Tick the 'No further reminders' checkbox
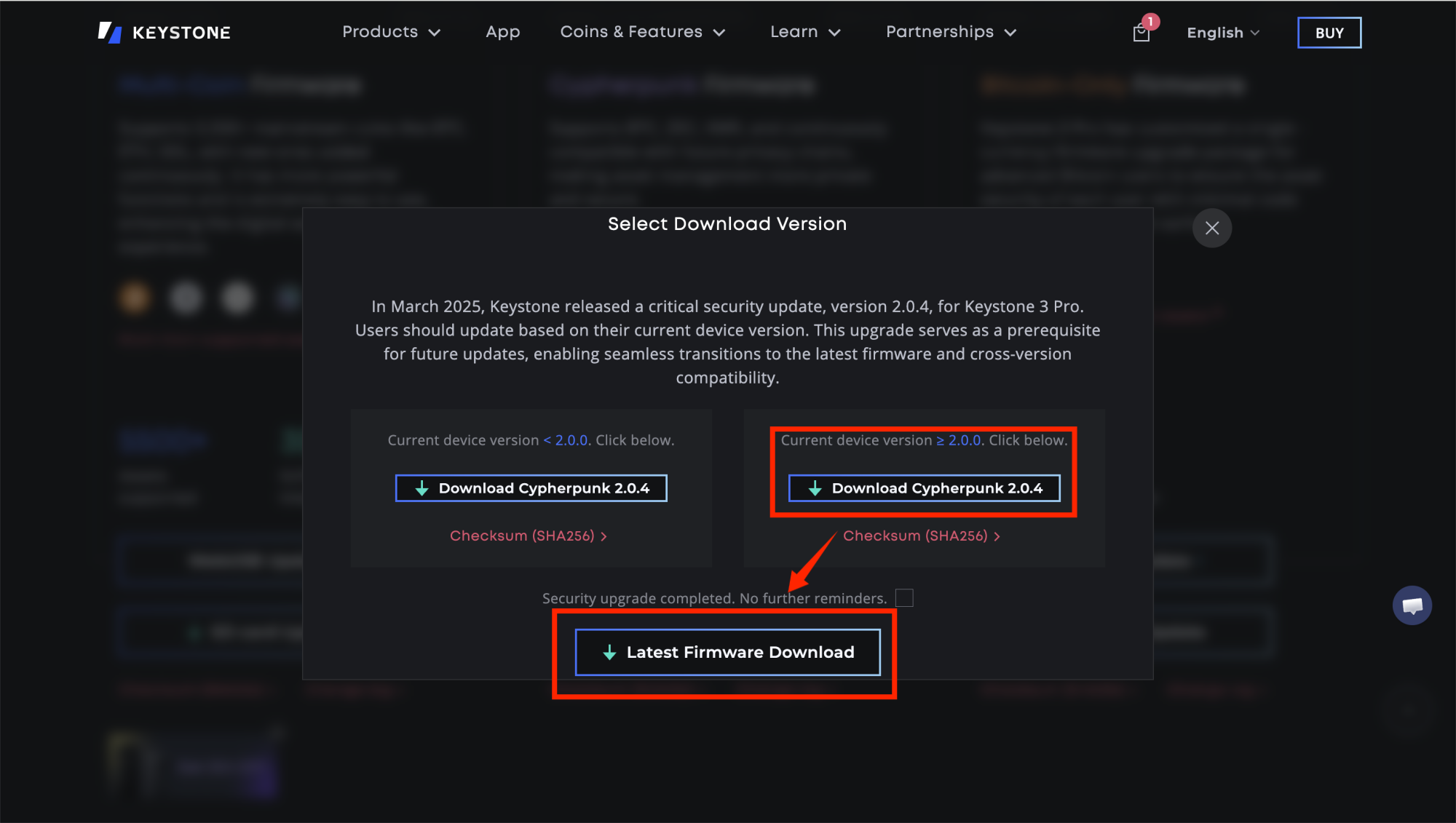Screen dimensions: 1456x823 [x=904, y=598]
